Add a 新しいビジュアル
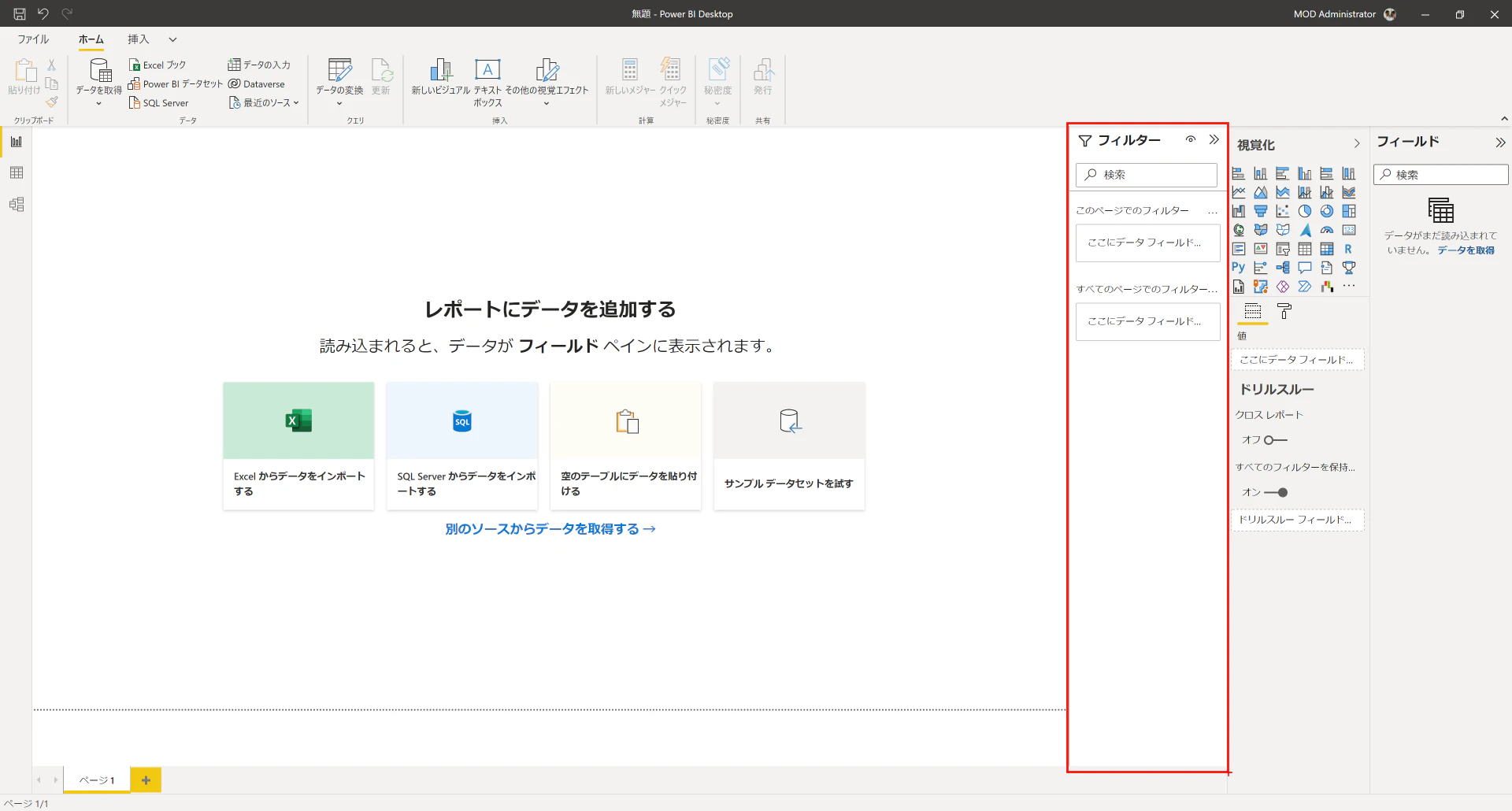This screenshot has width=1512, height=811. 440,77
